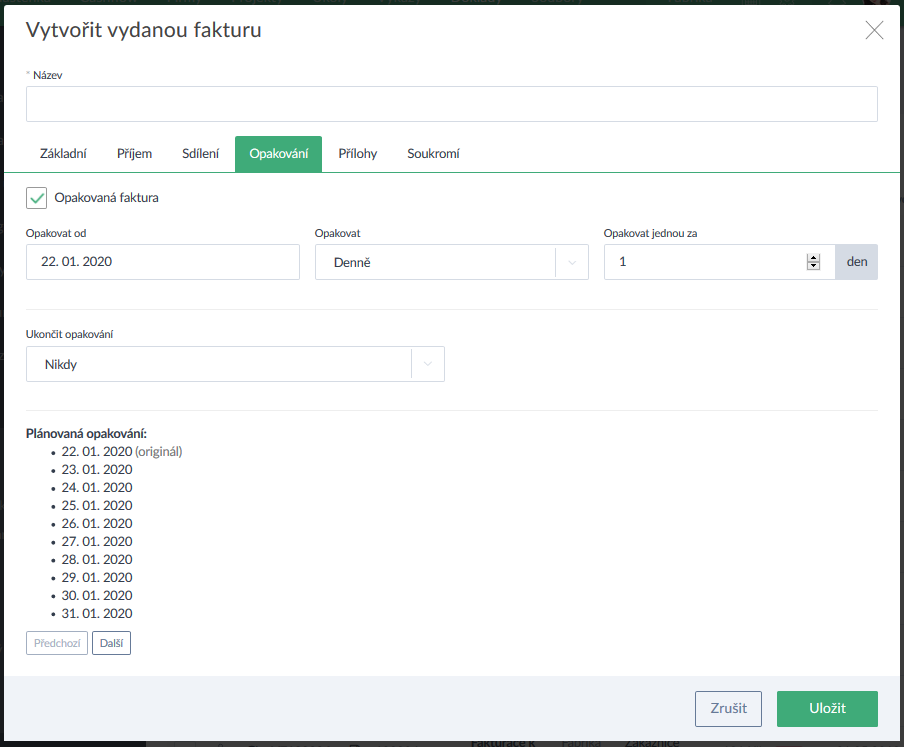
Task: Switch to the Soukromí tab
Action: tap(433, 154)
